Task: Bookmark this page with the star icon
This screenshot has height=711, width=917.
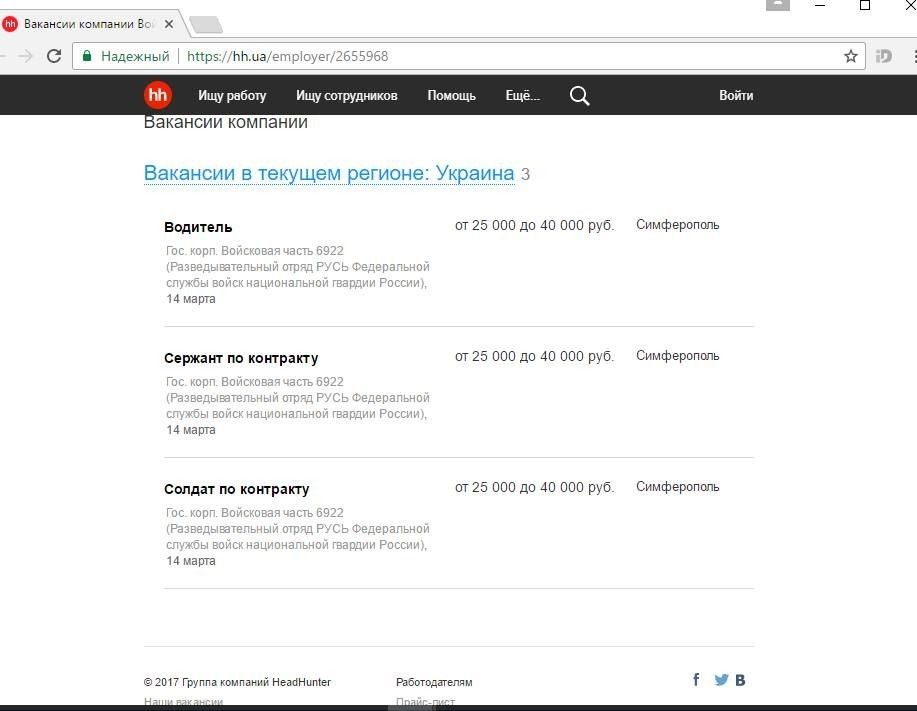Action: tap(851, 56)
